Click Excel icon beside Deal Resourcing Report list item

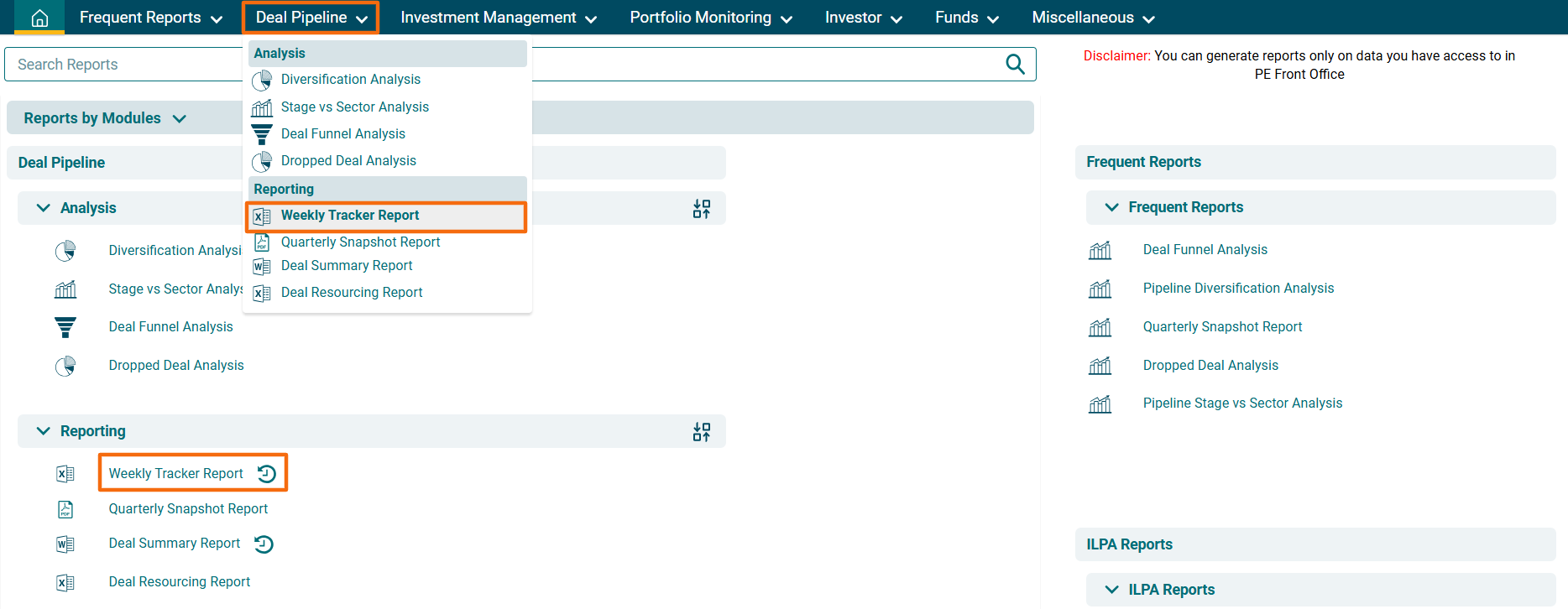pyautogui.click(x=65, y=583)
